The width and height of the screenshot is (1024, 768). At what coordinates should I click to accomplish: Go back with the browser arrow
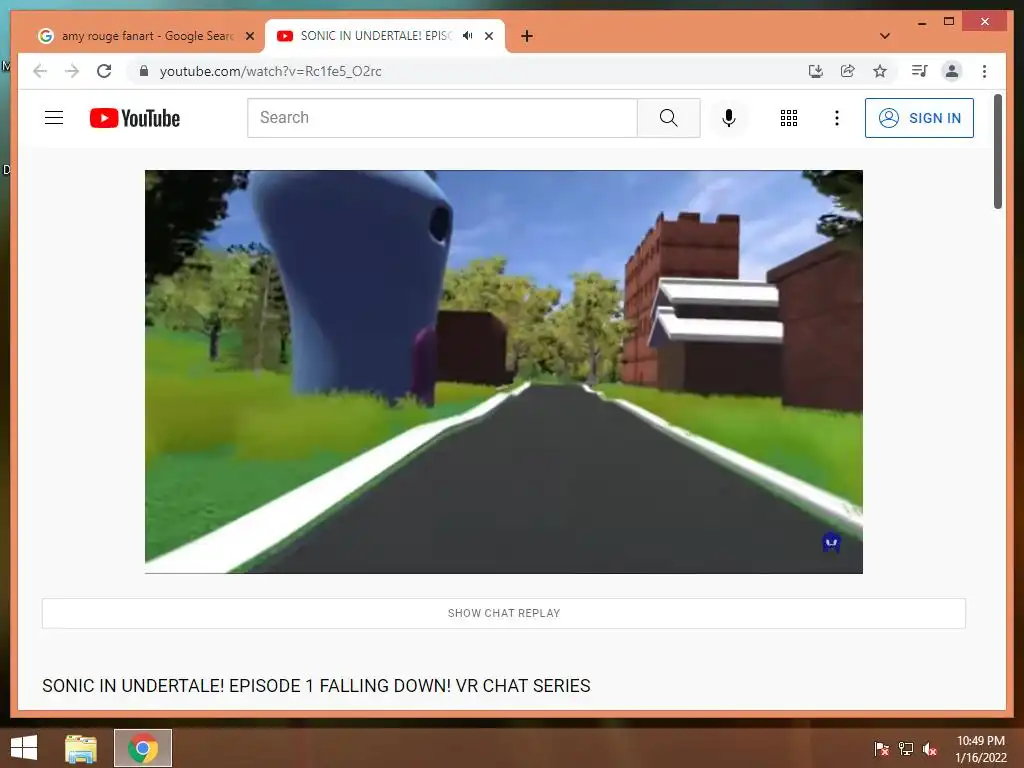(40, 71)
